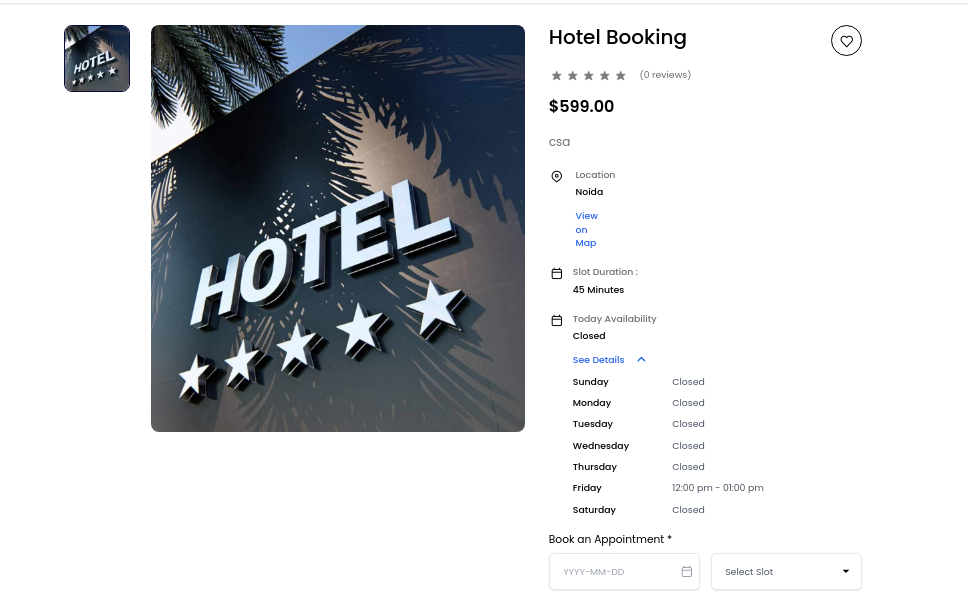
Task: Open the (0 reviews) link
Action: click(665, 75)
